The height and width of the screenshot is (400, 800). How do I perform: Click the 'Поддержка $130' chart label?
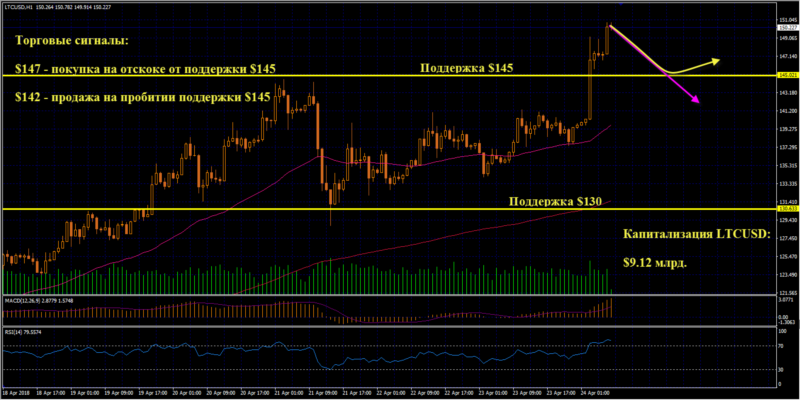(x=556, y=201)
